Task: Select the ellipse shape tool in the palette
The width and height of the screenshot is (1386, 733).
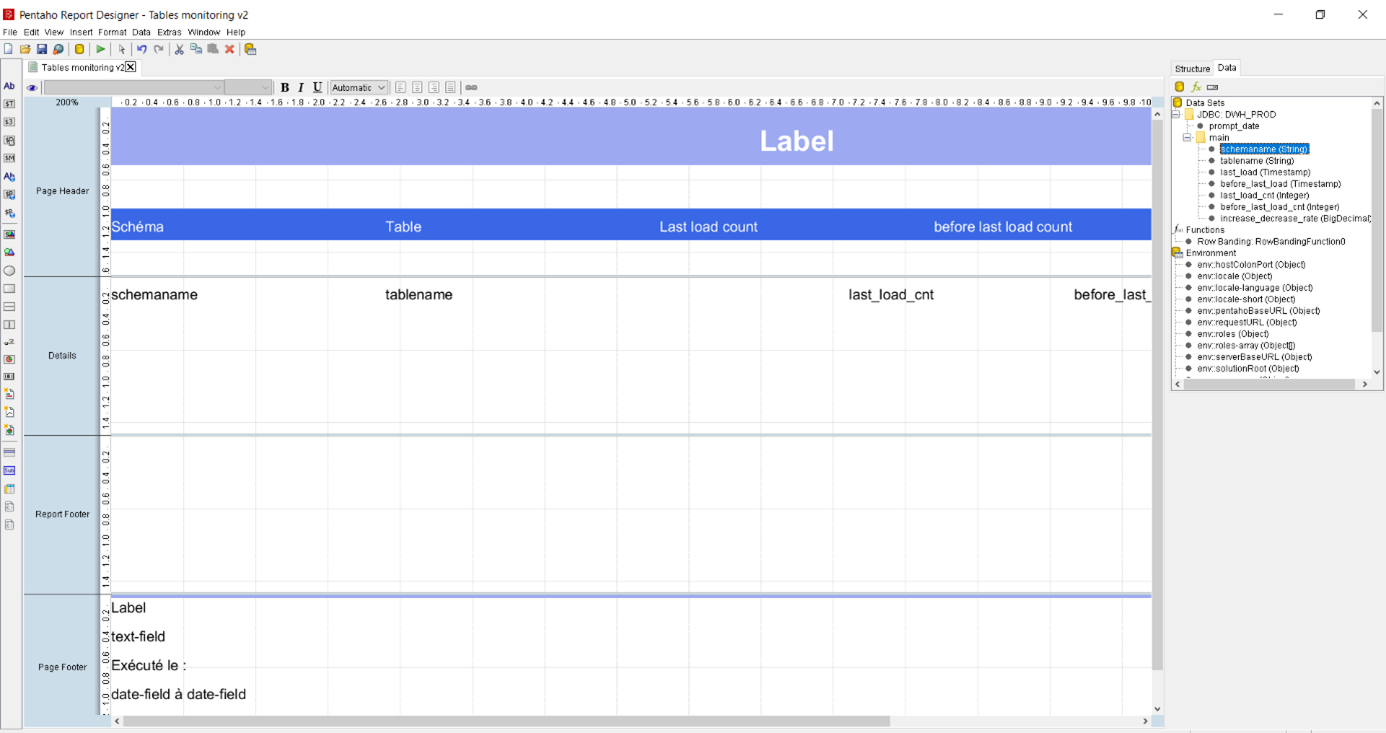Action: (10, 270)
